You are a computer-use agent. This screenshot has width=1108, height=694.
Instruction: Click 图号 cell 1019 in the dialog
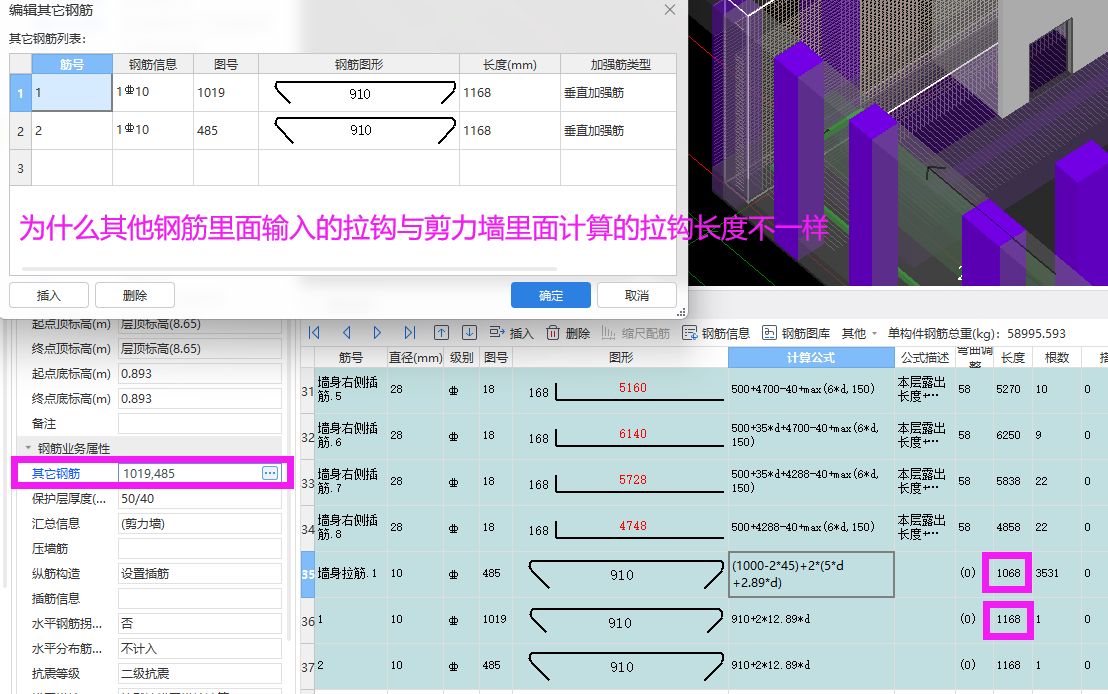tap(226, 93)
